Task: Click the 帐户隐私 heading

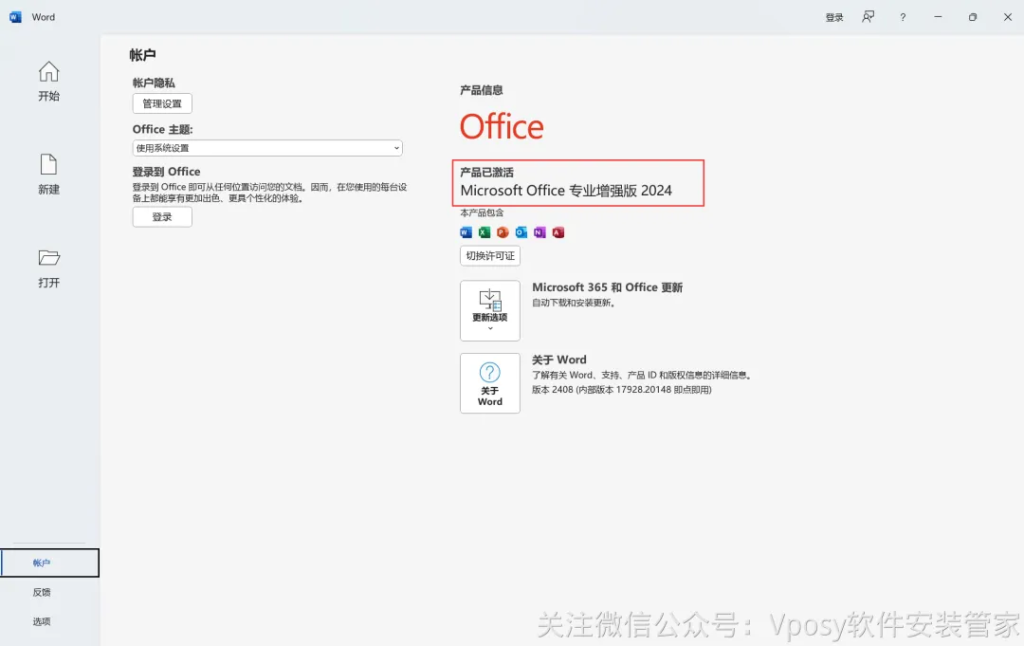Action: (153, 83)
